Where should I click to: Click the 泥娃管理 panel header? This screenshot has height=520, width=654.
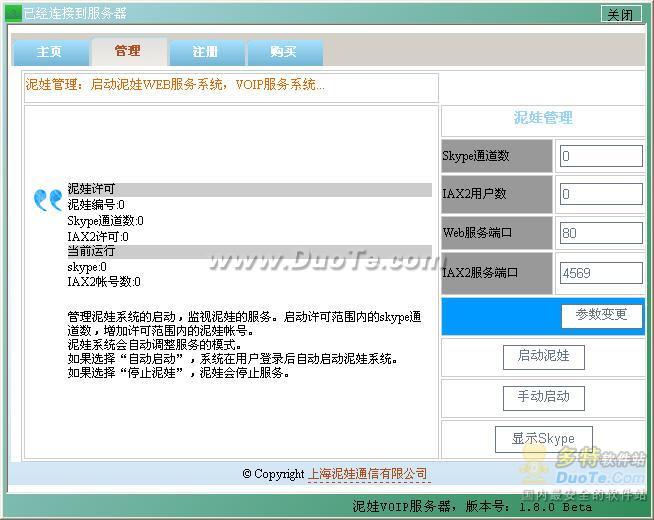(543, 118)
